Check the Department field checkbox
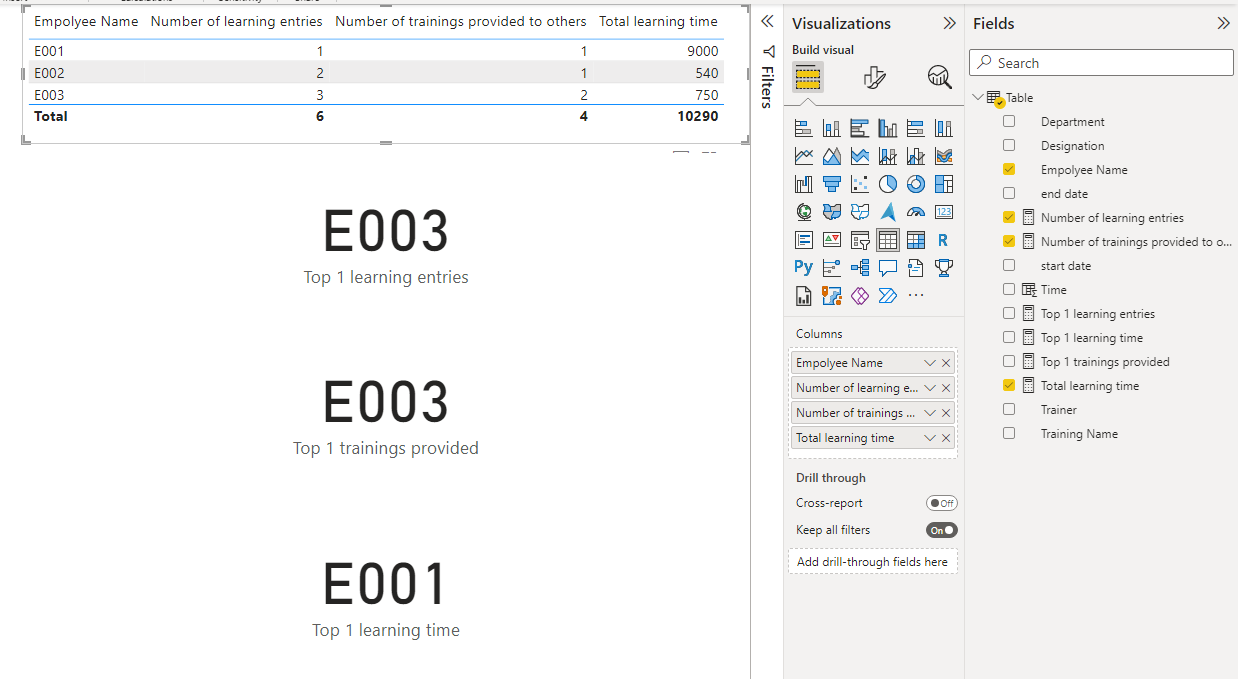This screenshot has width=1238, height=679. (1009, 121)
